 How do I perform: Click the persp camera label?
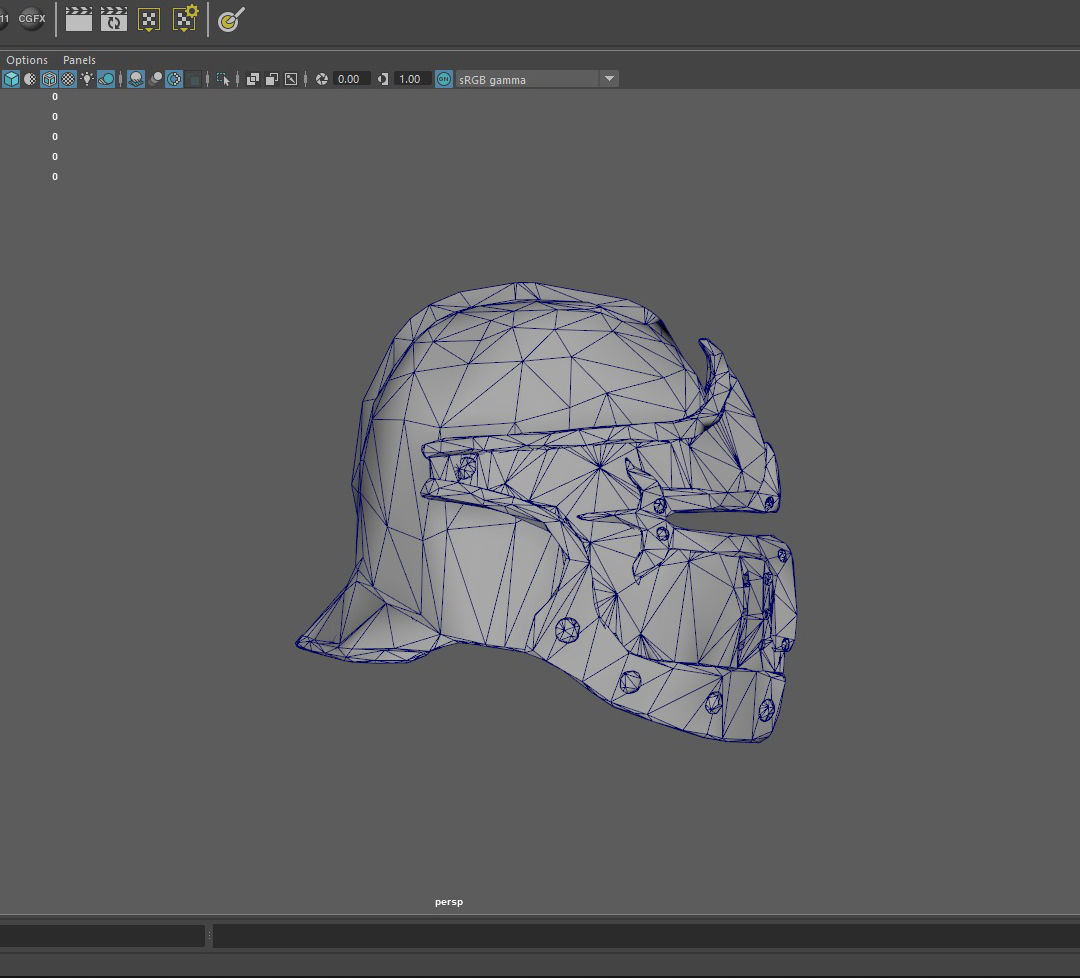coord(449,902)
